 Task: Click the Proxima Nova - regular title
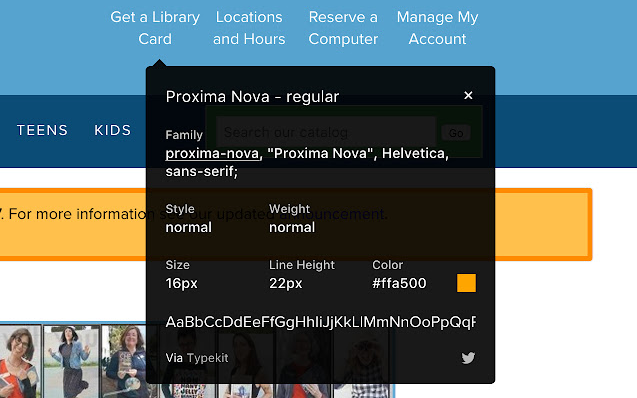pos(252,97)
